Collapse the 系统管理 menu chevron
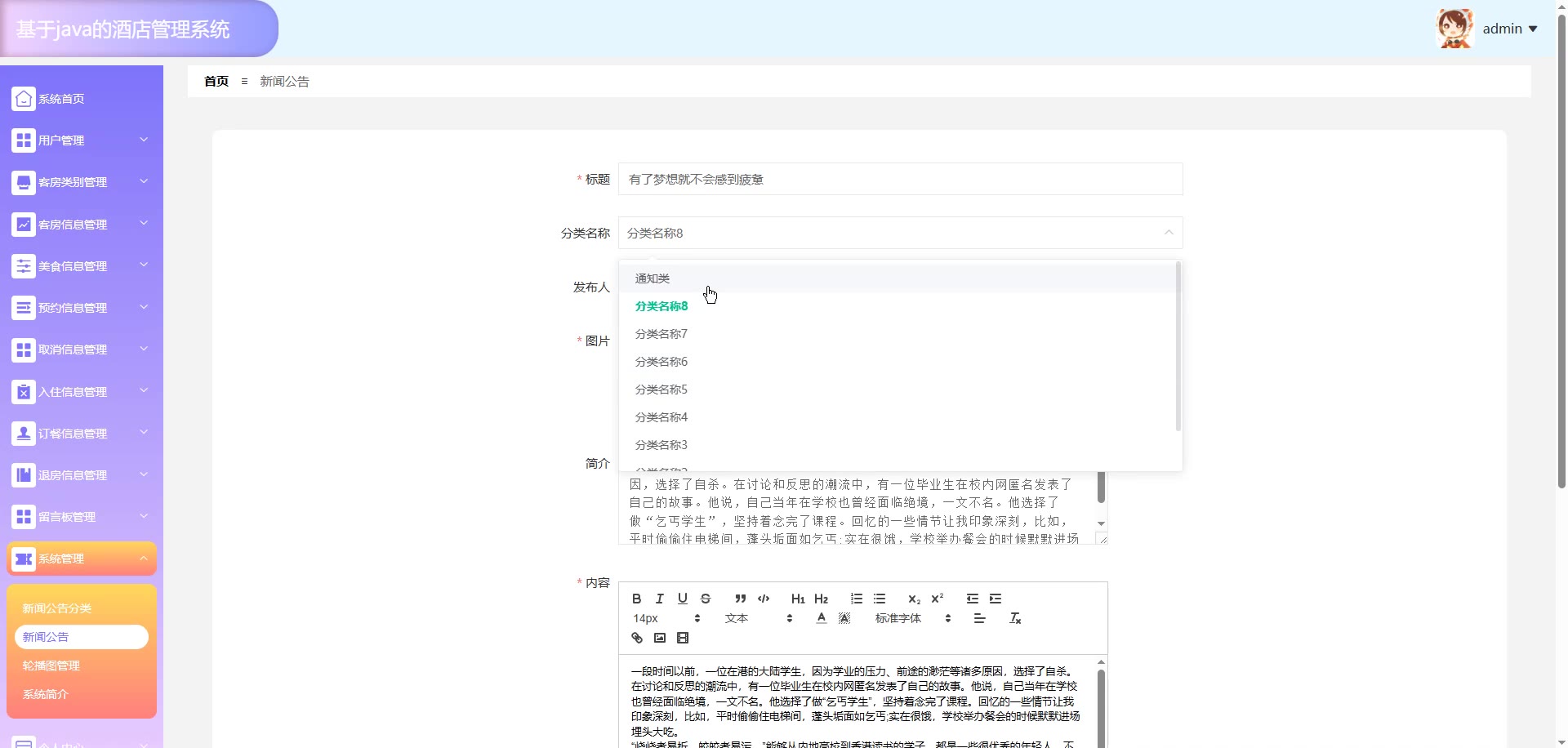Screen dimensions: 1568x748 coord(144,559)
